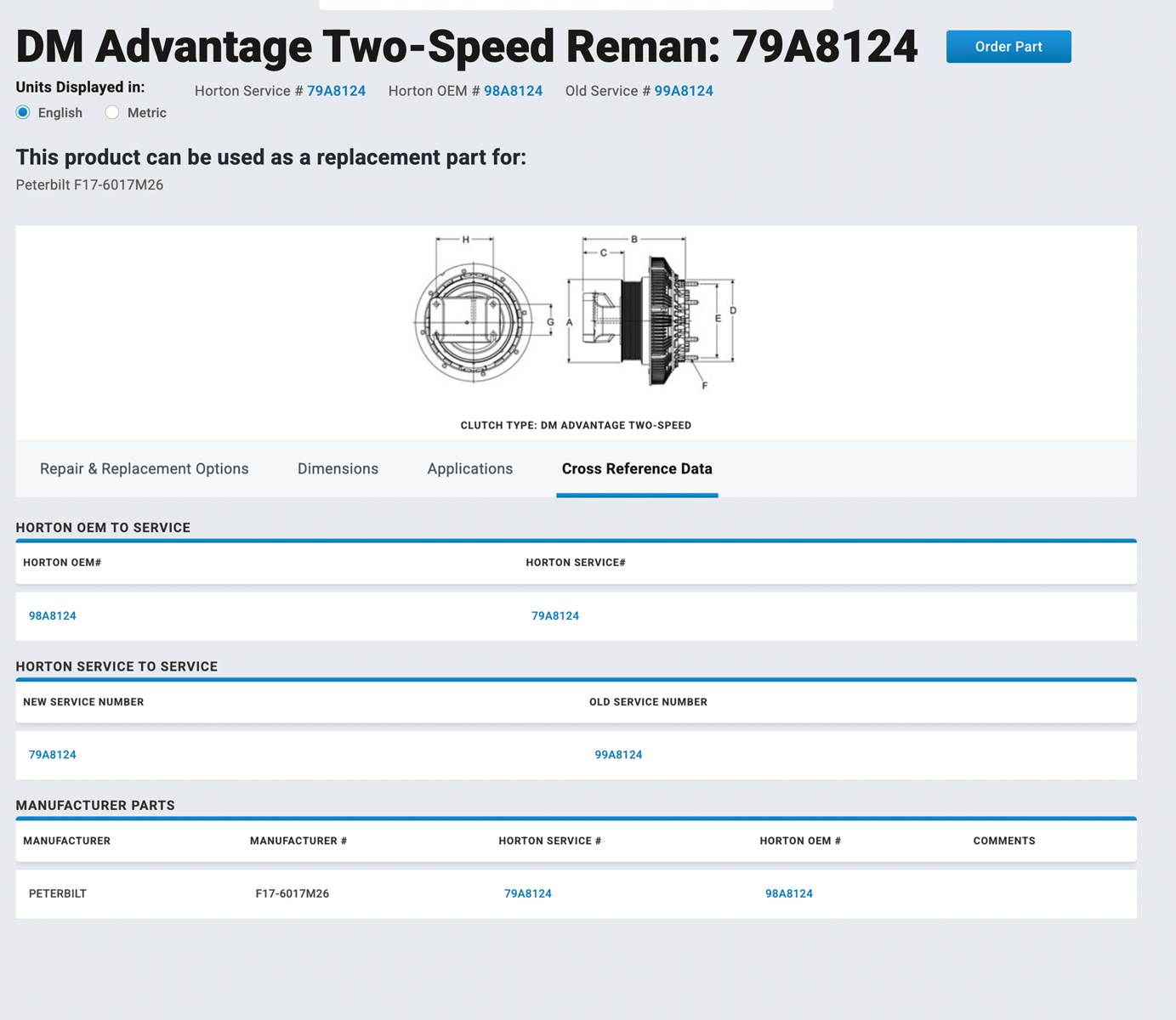Open Old Service # 99A8124 header link
This screenshot has height=1020, width=1176.
coord(683,91)
